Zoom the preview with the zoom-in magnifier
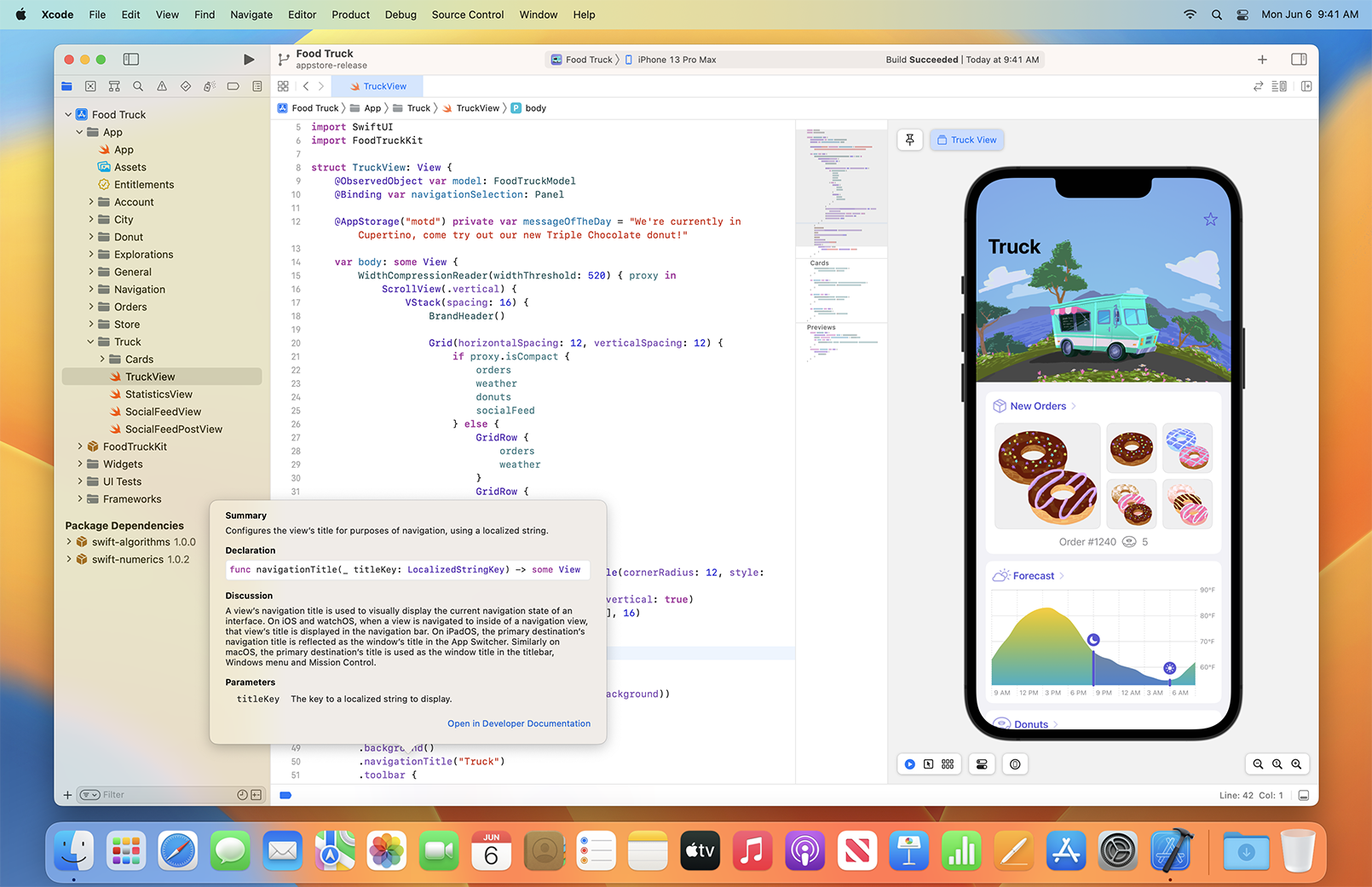 pos(1297,764)
